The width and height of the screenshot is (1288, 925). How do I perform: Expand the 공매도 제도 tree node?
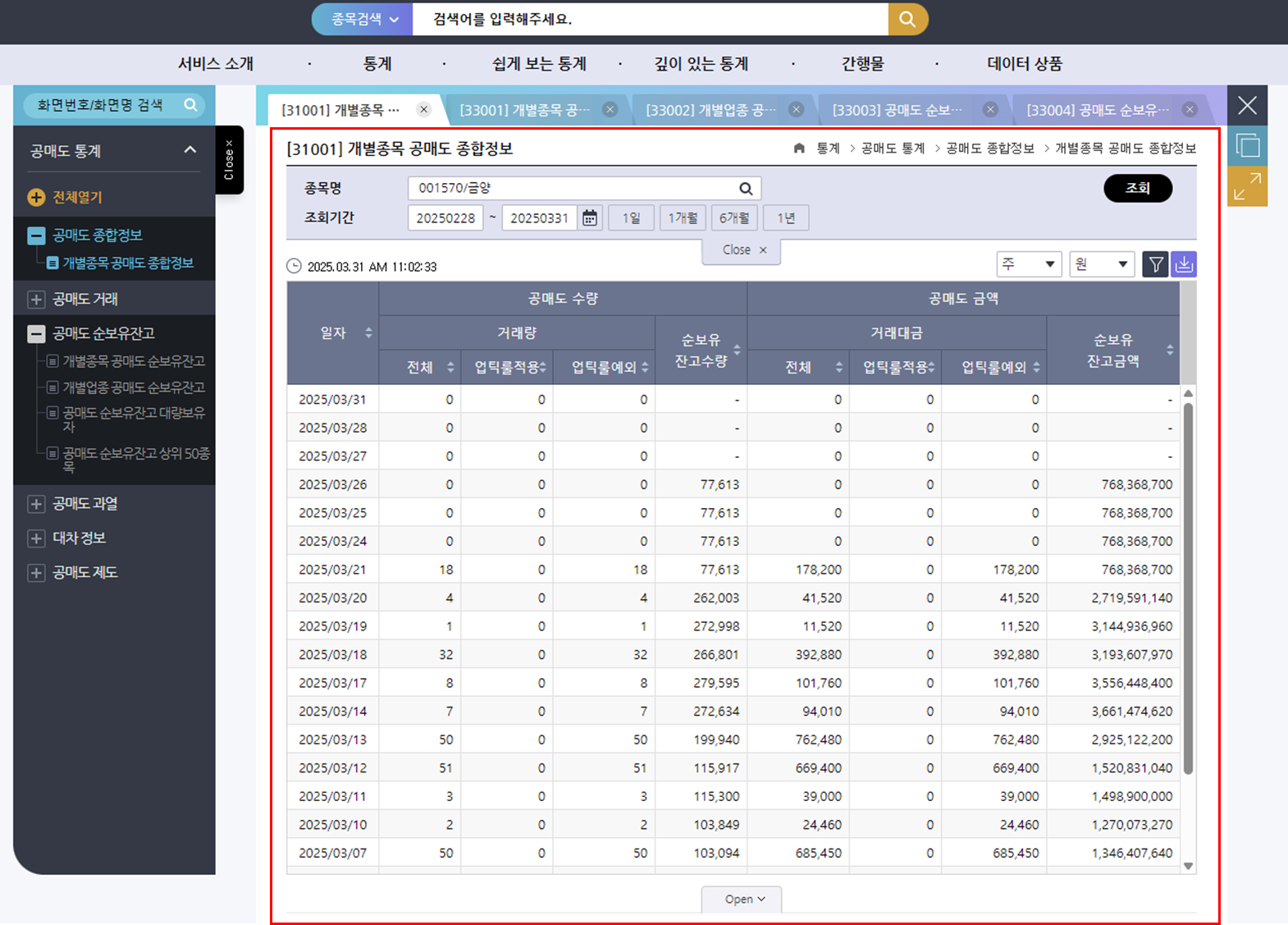click(36, 573)
